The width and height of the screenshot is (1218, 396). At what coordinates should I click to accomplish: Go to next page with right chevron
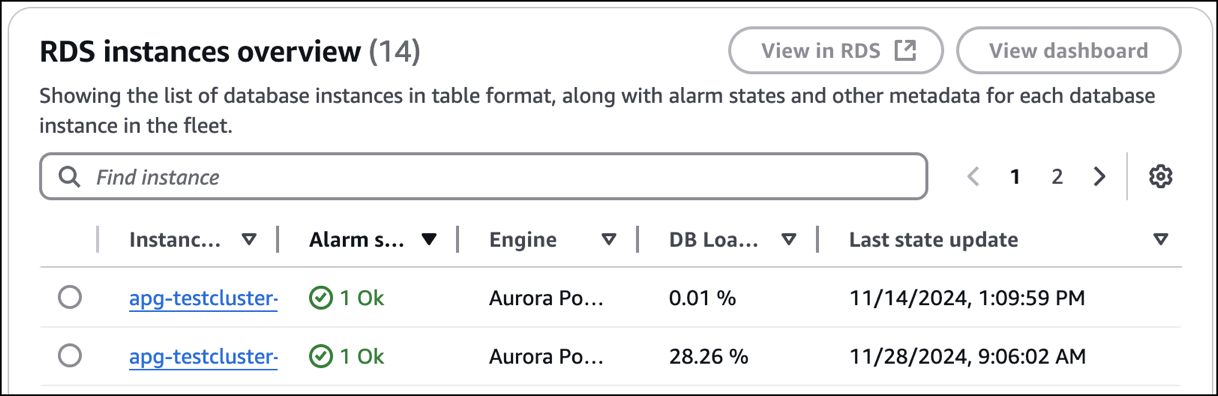click(1099, 177)
